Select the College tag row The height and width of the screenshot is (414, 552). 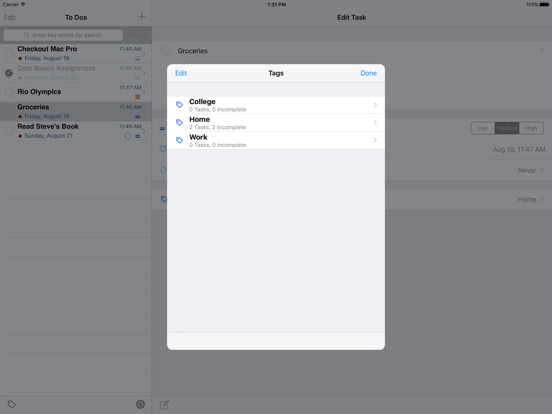(276, 105)
